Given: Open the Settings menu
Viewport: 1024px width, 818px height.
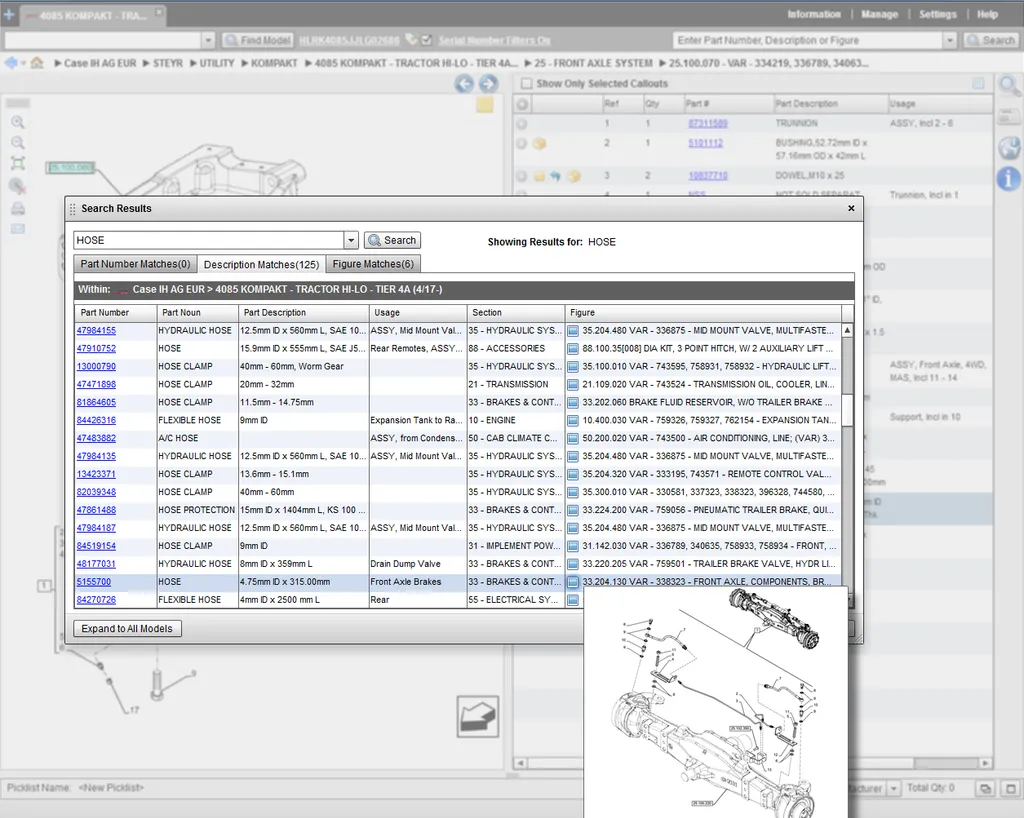Looking at the screenshot, I should click(937, 14).
